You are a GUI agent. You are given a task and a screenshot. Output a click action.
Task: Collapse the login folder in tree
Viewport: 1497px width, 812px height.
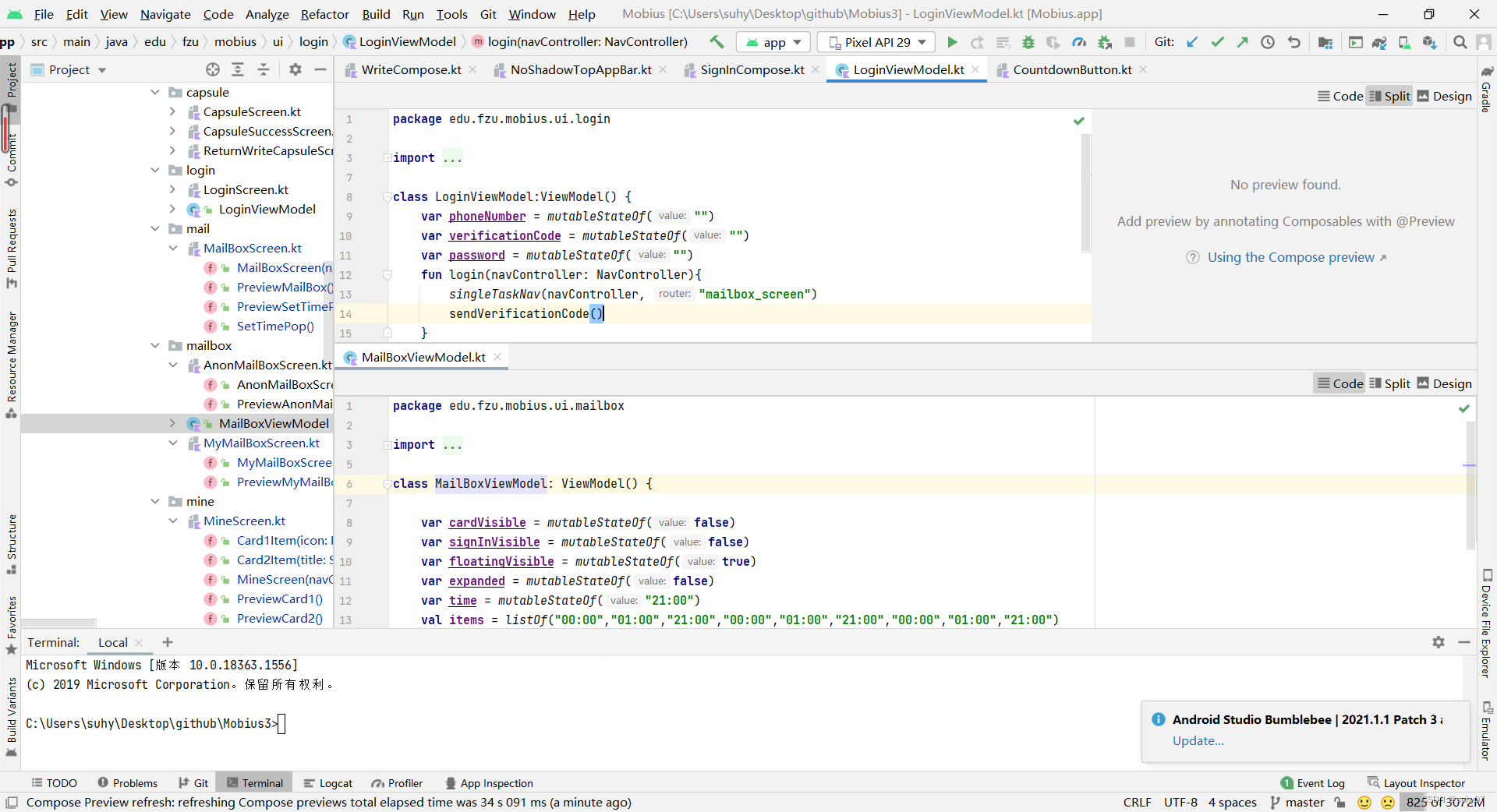155,170
